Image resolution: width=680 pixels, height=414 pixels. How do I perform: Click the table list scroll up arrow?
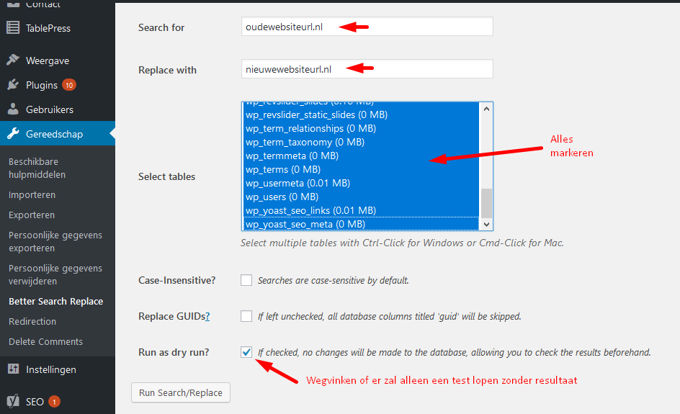pyautogui.click(x=486, y=109)
